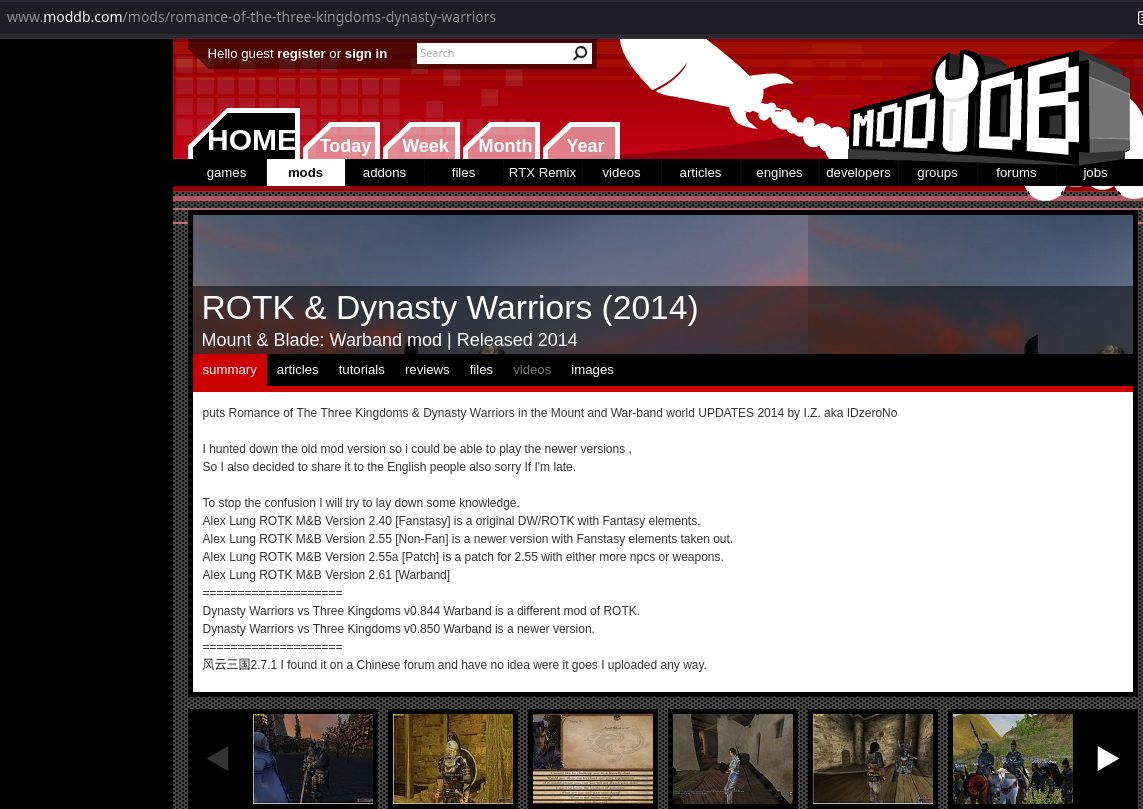Image resolution: width=1143 pixels, height=809 pixels.
Task: Open the groups menu item
Action: click(937, 173)
